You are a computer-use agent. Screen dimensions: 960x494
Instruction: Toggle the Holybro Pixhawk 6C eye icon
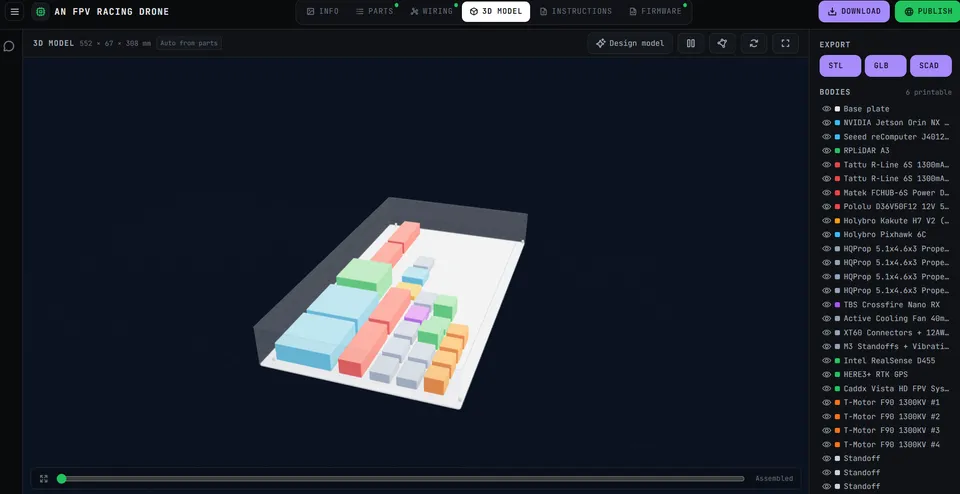(x=827, y=234)
